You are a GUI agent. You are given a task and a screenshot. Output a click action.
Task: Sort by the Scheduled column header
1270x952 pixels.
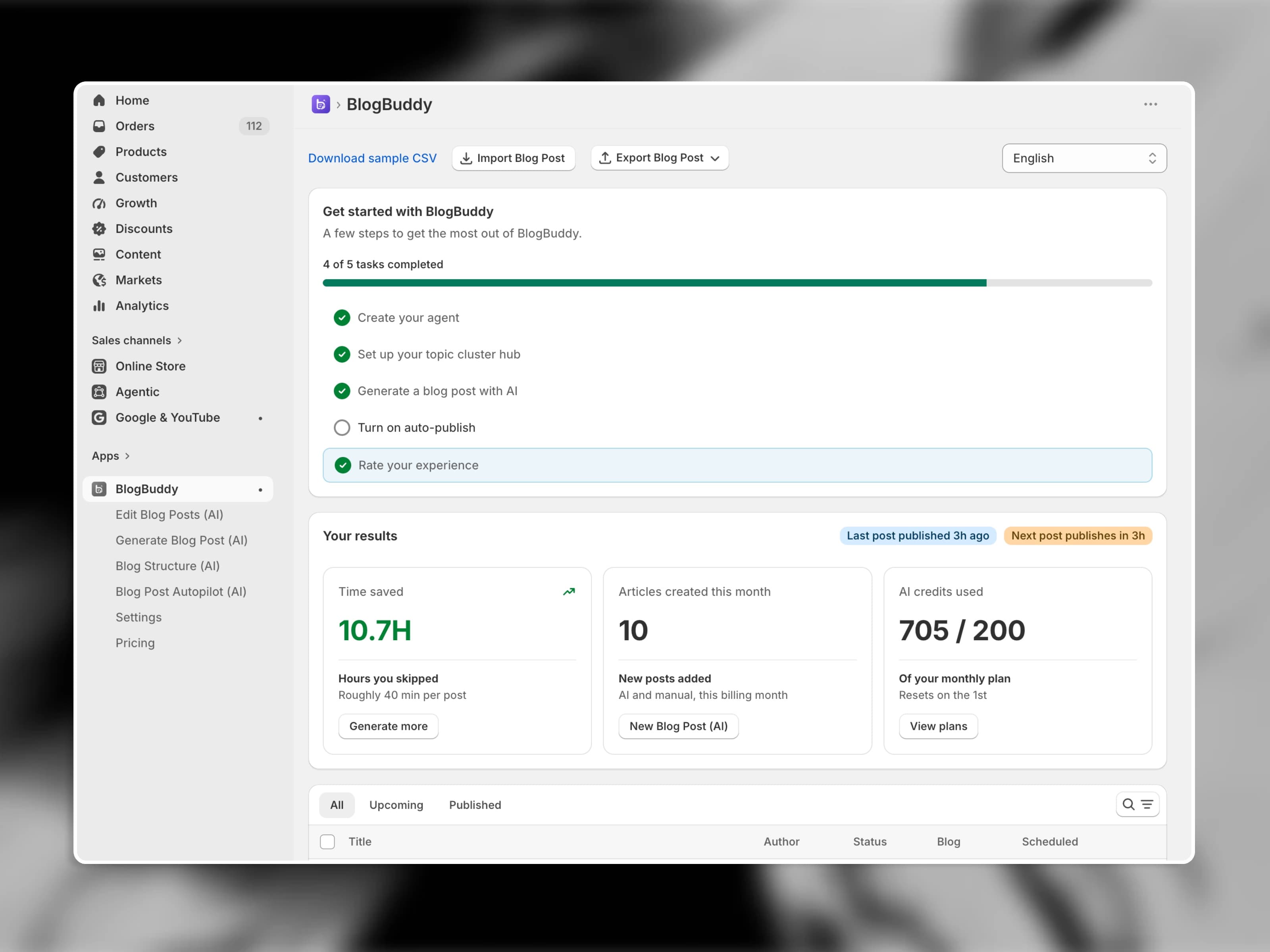click(x=1049, y=842)
